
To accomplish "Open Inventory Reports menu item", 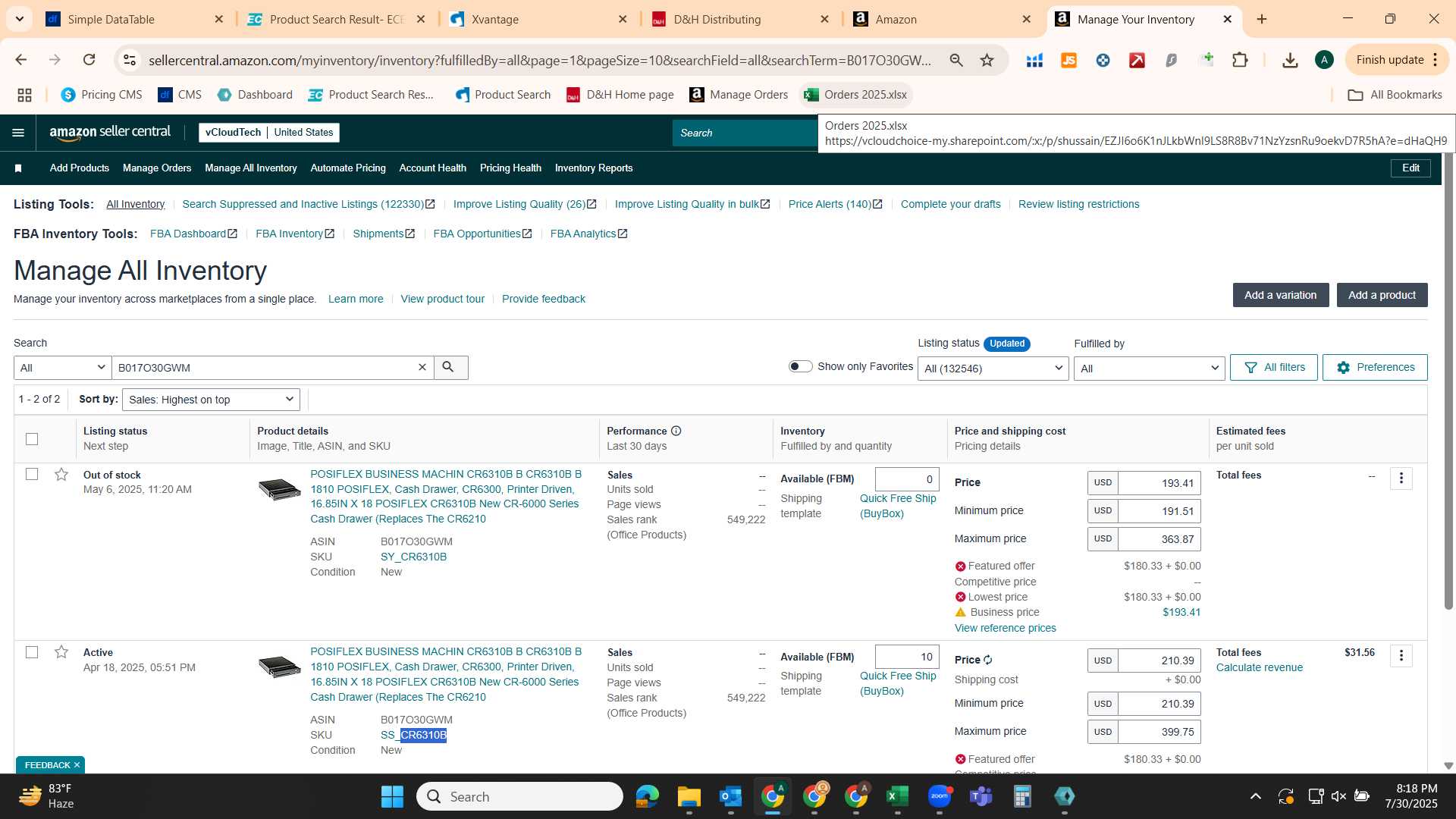I will (x=594, y=168).
